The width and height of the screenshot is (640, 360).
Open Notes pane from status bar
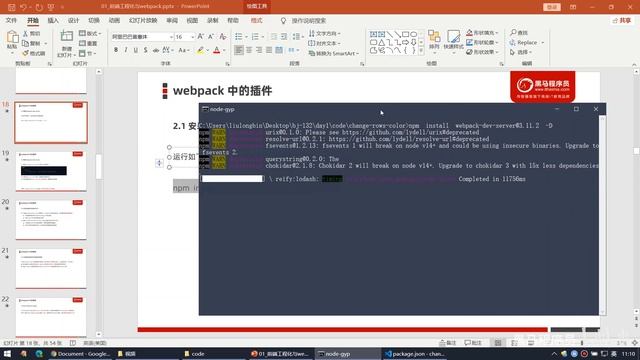pyautogui.click(x=448, y=343)
